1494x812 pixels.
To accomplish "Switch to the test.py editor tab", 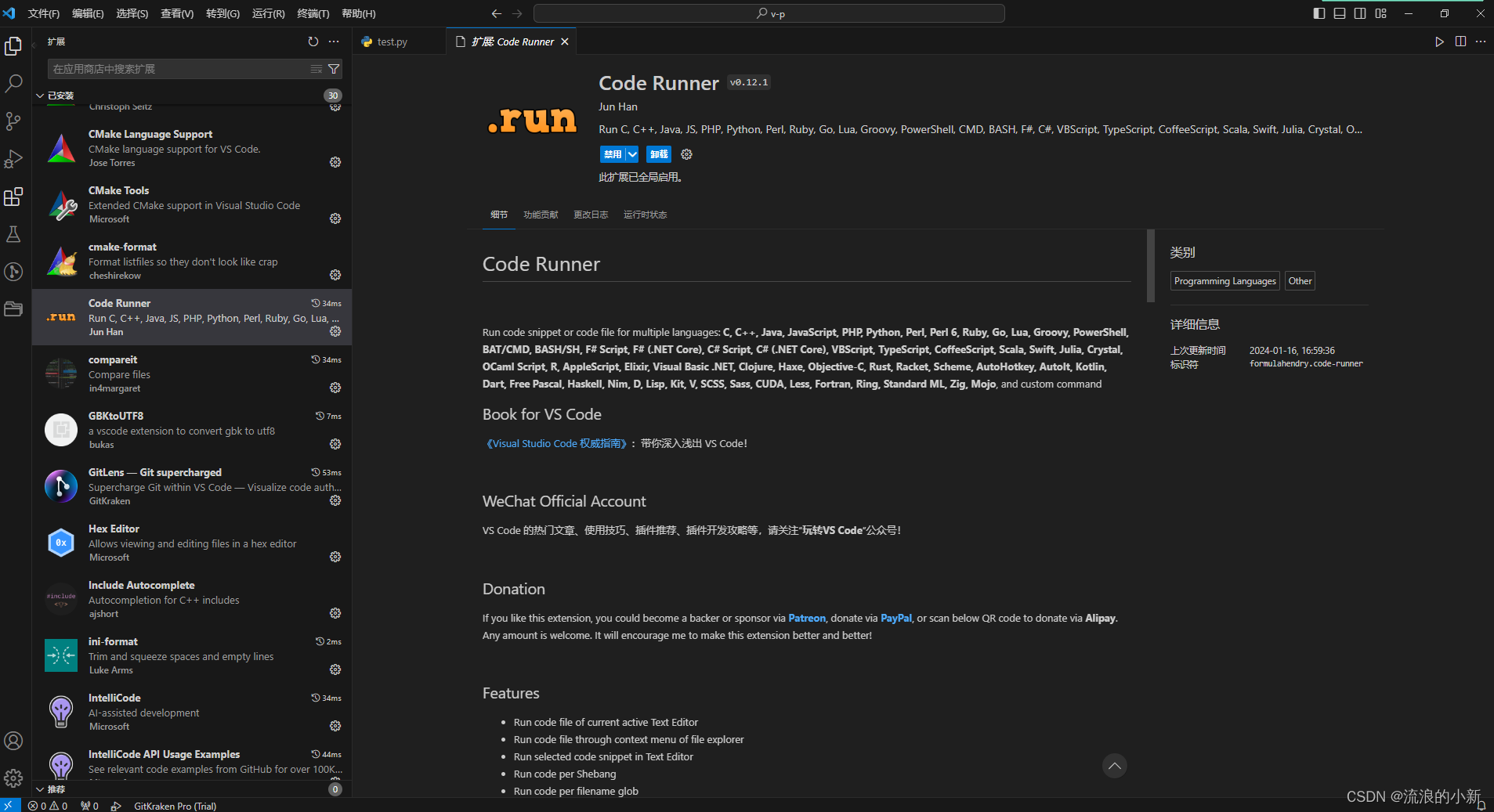I will (392, 42).
